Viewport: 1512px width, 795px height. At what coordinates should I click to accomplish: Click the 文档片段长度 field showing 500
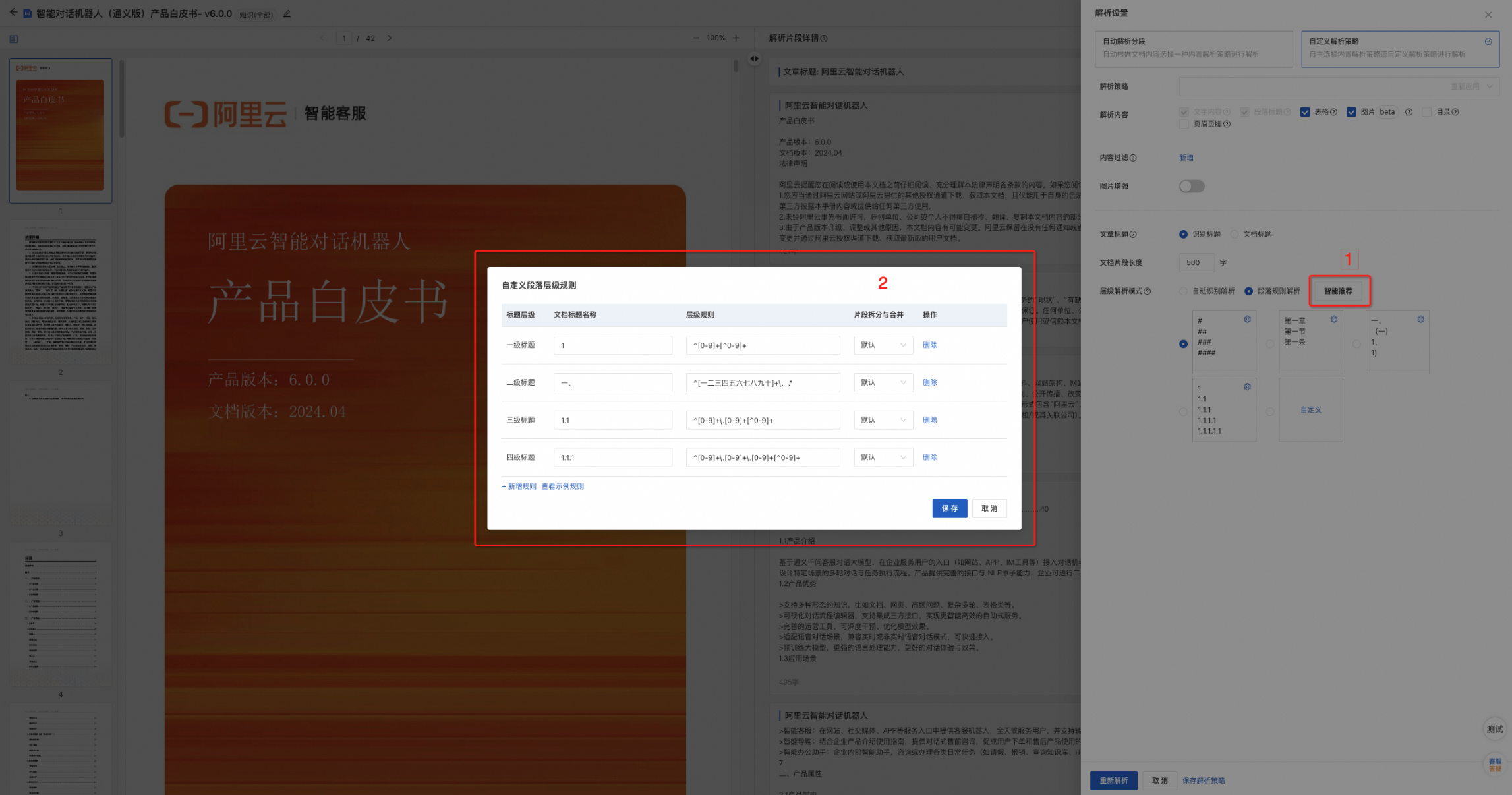[1196, 262]
